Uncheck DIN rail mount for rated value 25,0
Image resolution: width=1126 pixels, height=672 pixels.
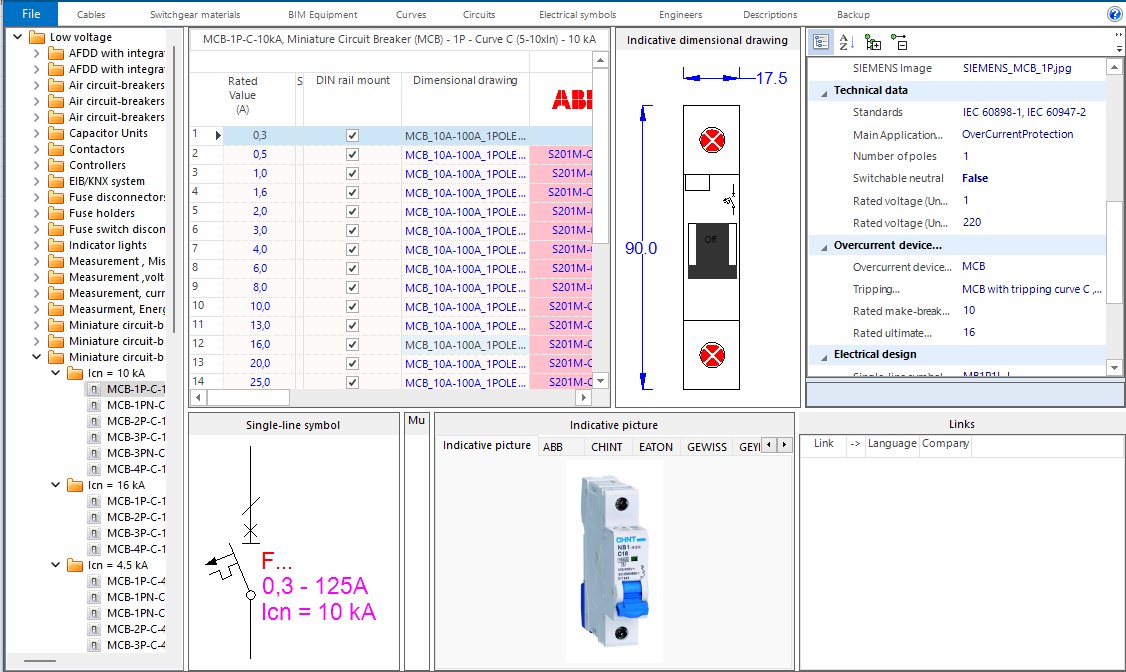pyautogui.click(x=352, y=381)
